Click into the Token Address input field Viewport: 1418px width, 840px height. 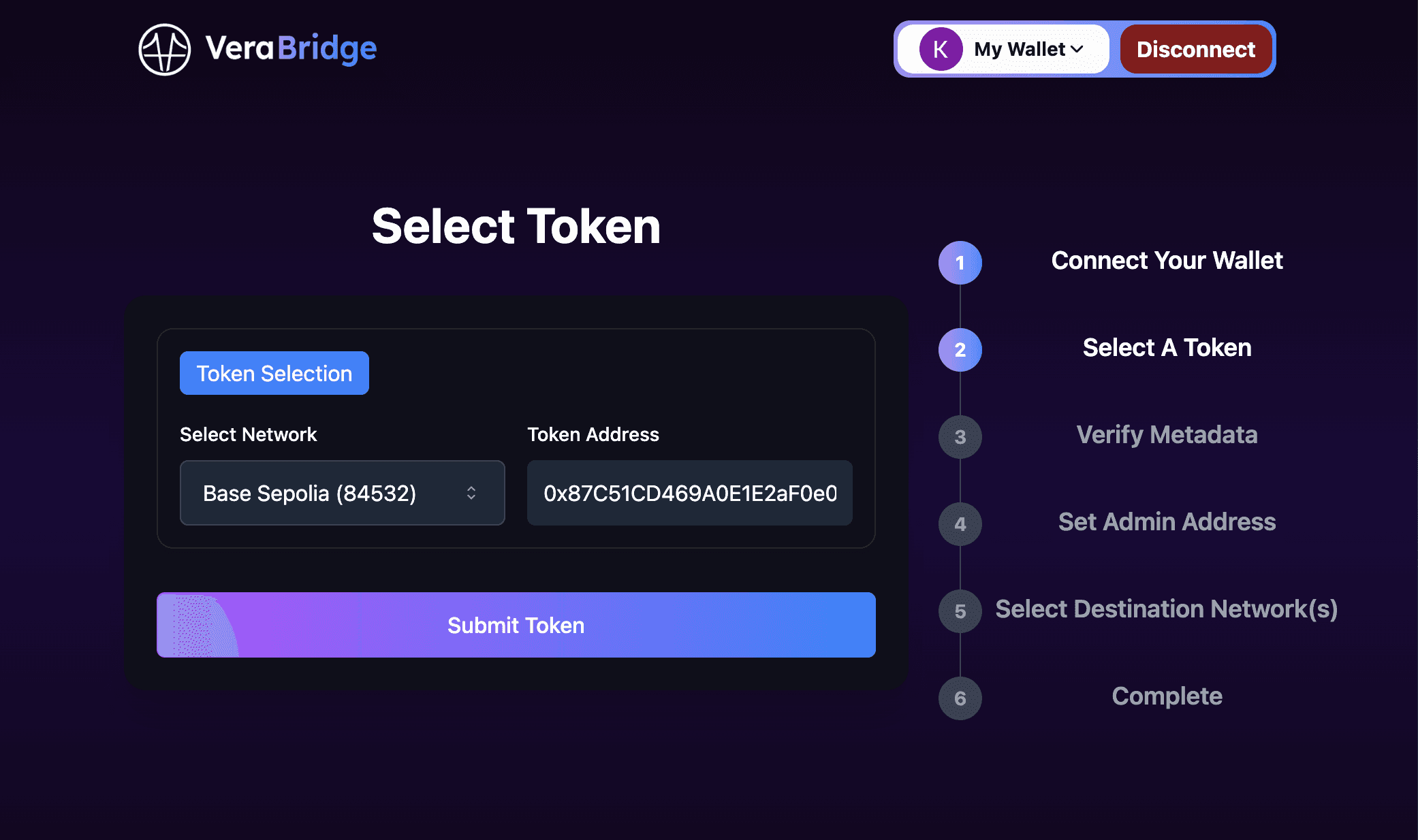pos(689,493)
